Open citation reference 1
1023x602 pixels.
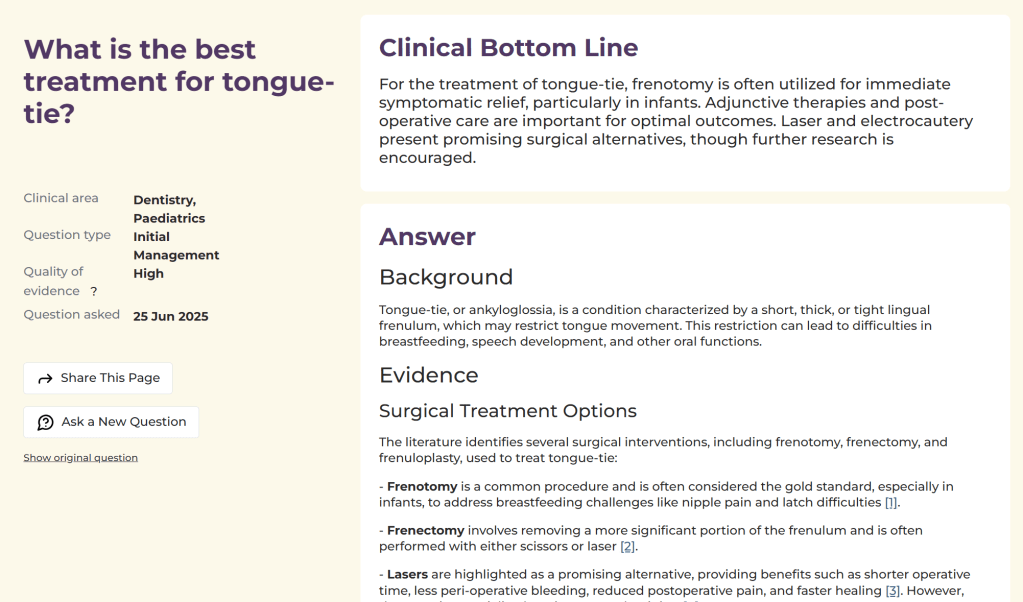tap(891, 503)
